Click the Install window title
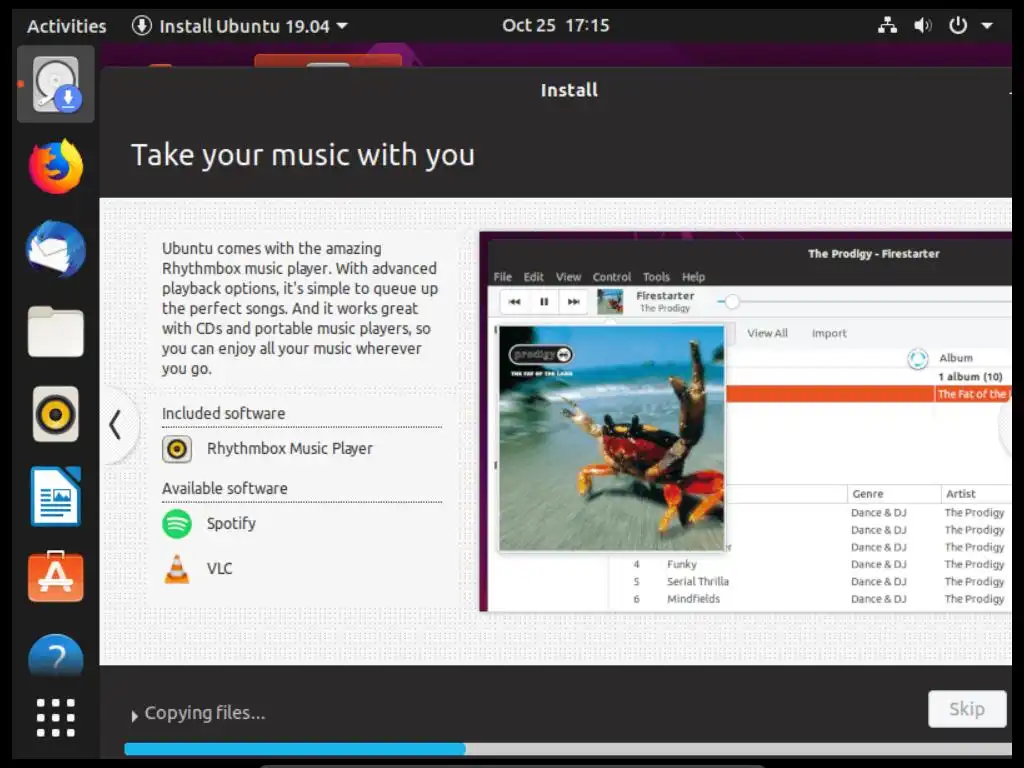This screenshot has height=768, width=1024. tap(569, 90)
